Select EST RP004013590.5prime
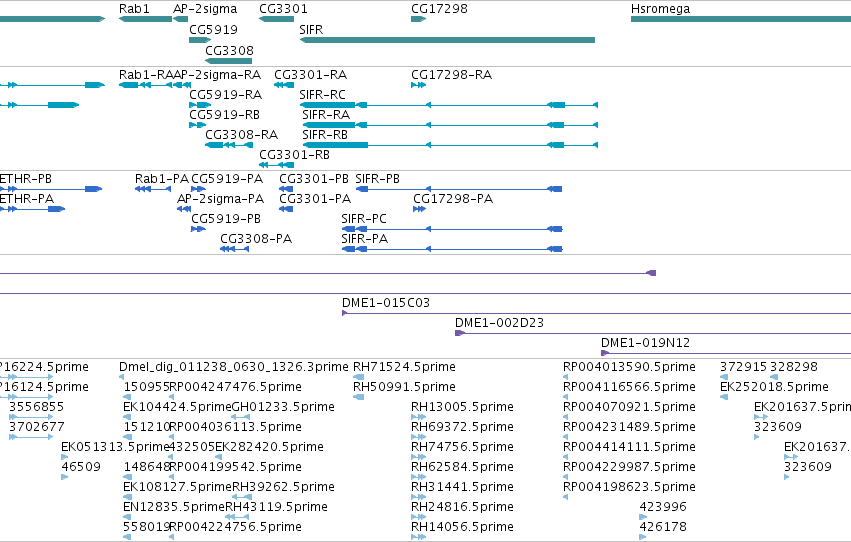851x542 pixels. coord(629,367)
